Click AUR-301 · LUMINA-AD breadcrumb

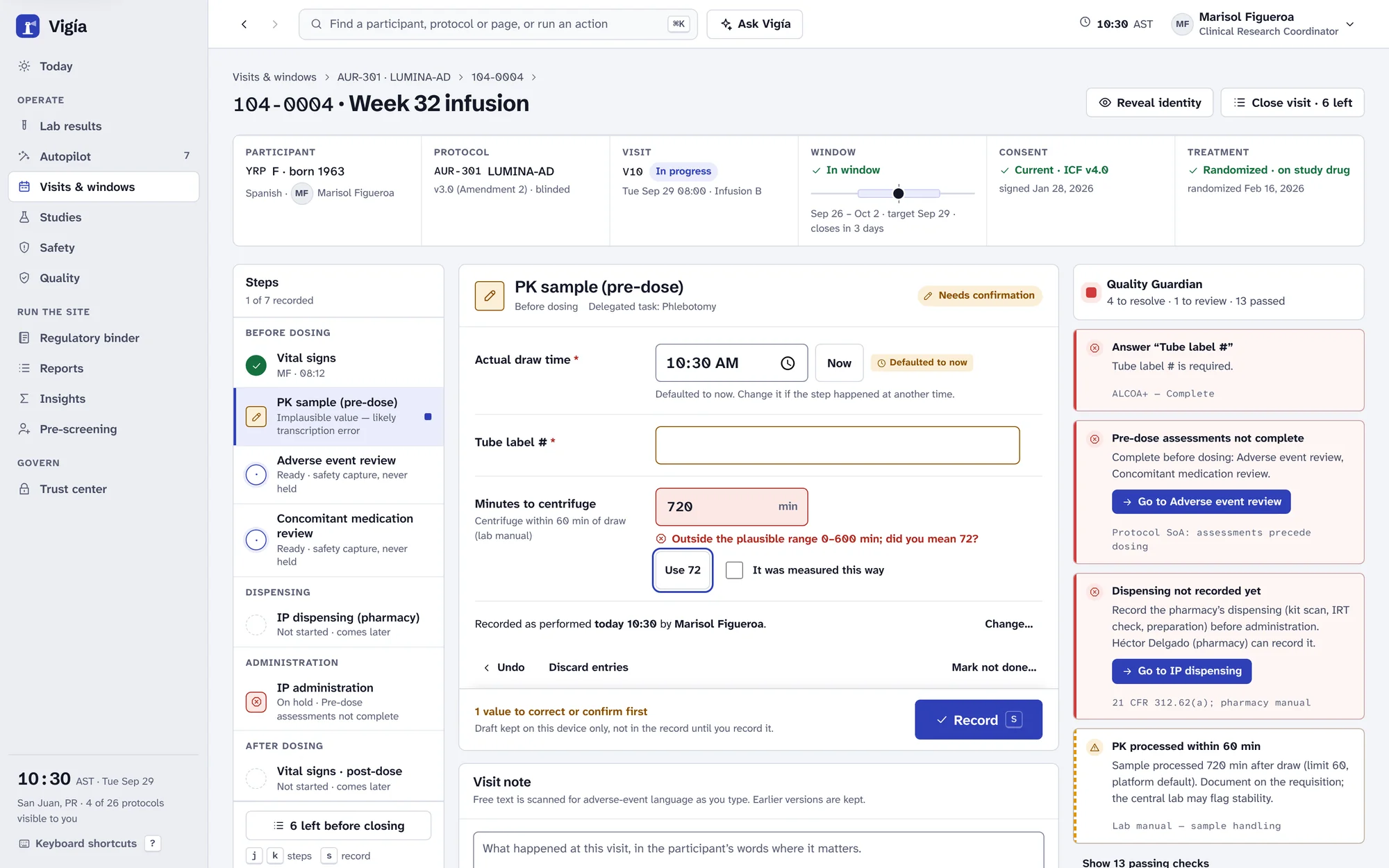point(394,77)
